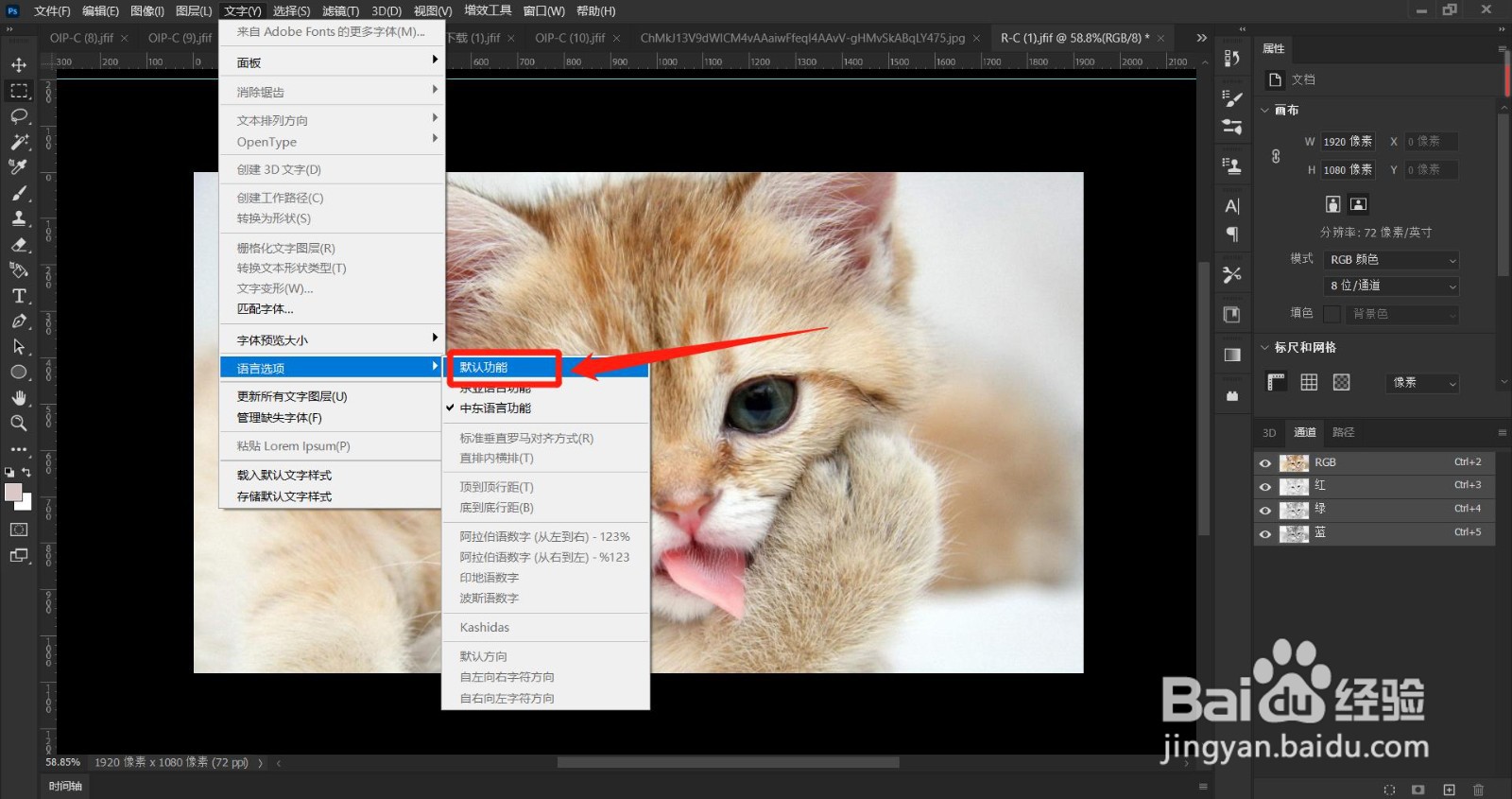
Task: Hide the 红 channel
Action: click(x=1265, y=487)
